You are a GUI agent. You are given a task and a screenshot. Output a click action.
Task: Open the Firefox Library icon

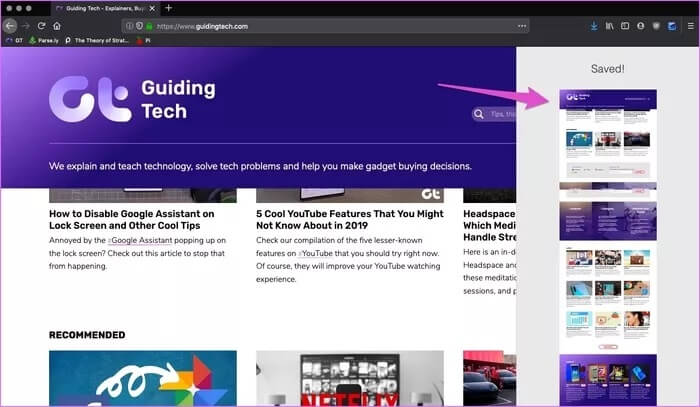(x=609, y=26)
